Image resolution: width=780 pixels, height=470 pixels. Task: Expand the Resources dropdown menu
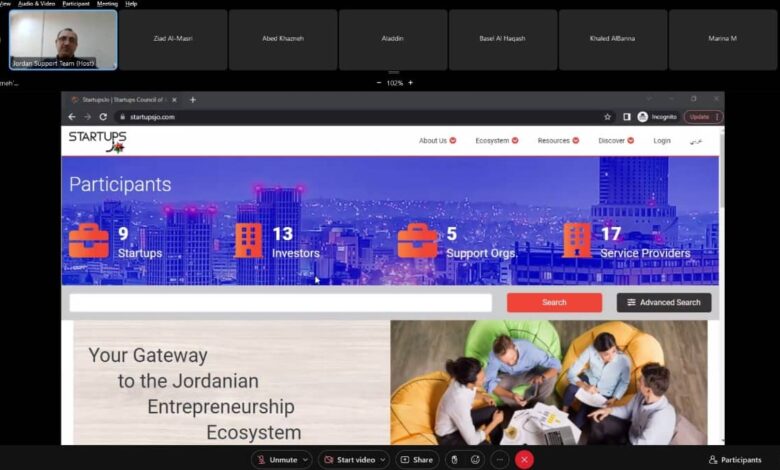558,141
